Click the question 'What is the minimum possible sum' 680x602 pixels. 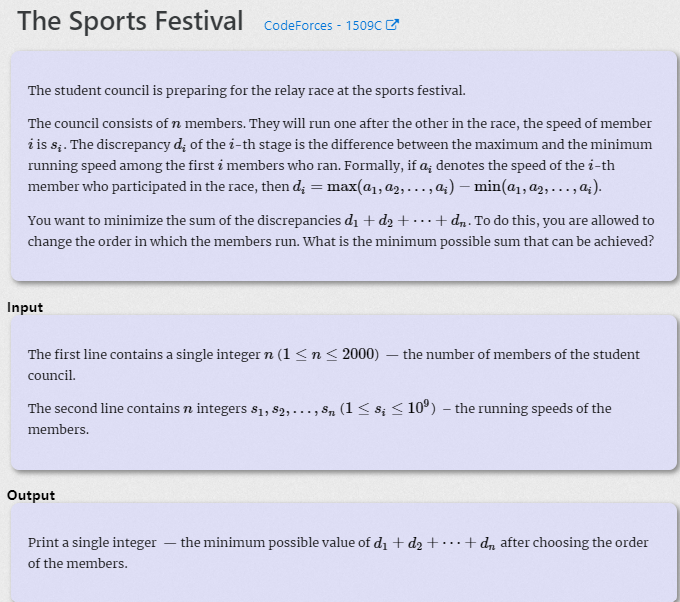[478, 241]
